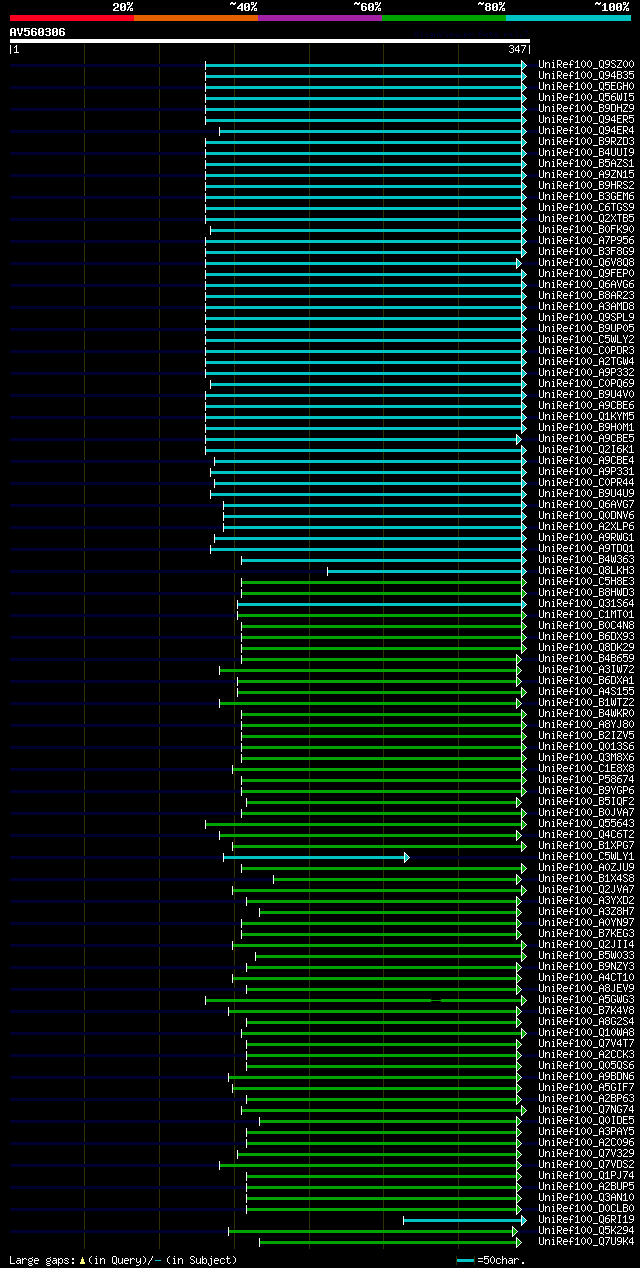Screen dimensions: 640x1268
Task: Click hit label UniRef100_B5AZS1
Action: tap(586, 163)
